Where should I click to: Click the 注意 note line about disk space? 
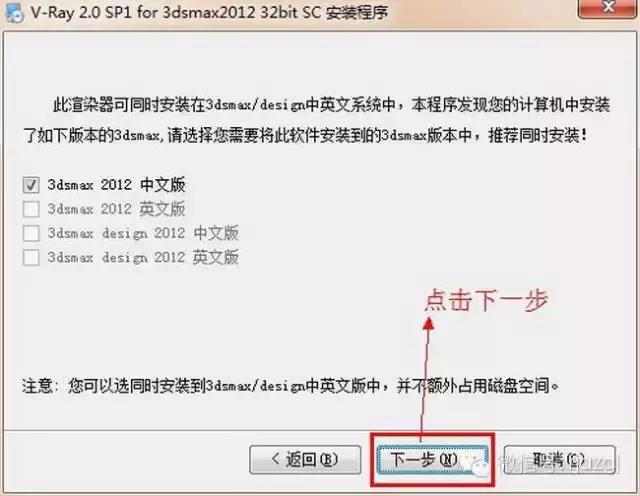point(291,385)
